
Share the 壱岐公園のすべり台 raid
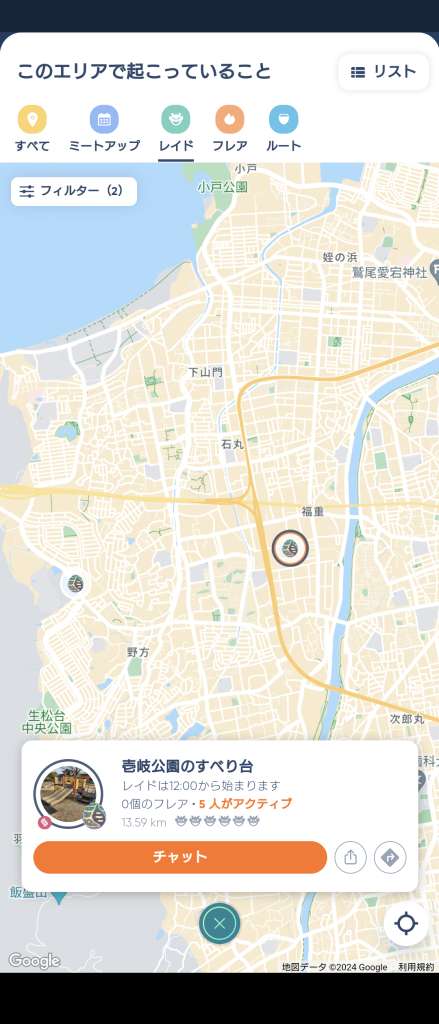(x=350, y=857)
